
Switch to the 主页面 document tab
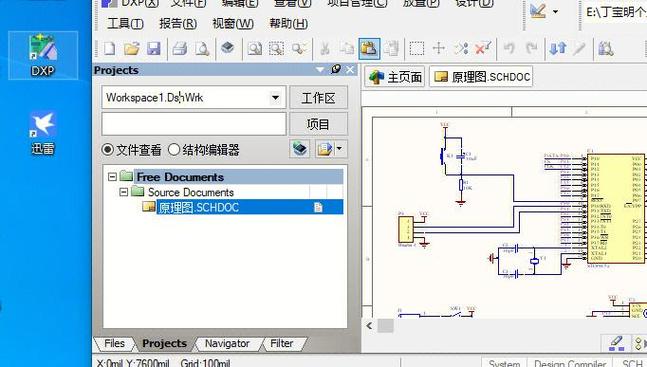pyautogui.click(x=395, y=77)
